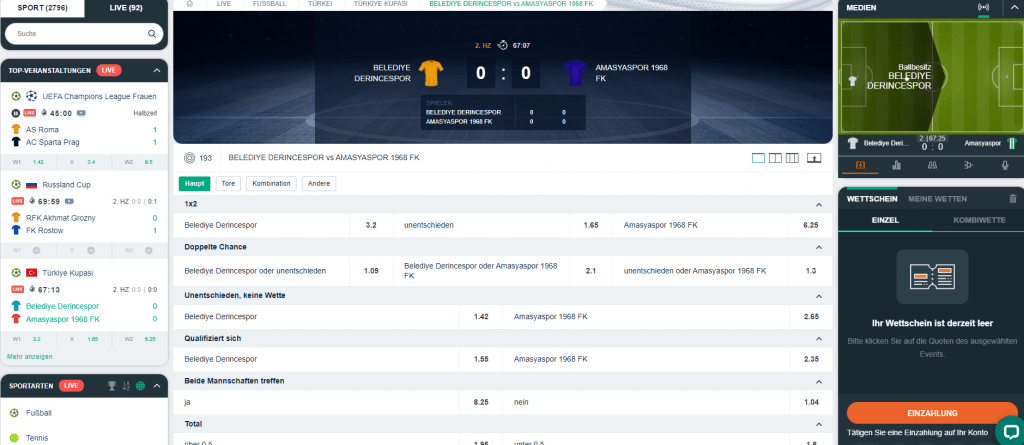
Task: Select three-column market layout icon
Action: click(x=792, y=157)
